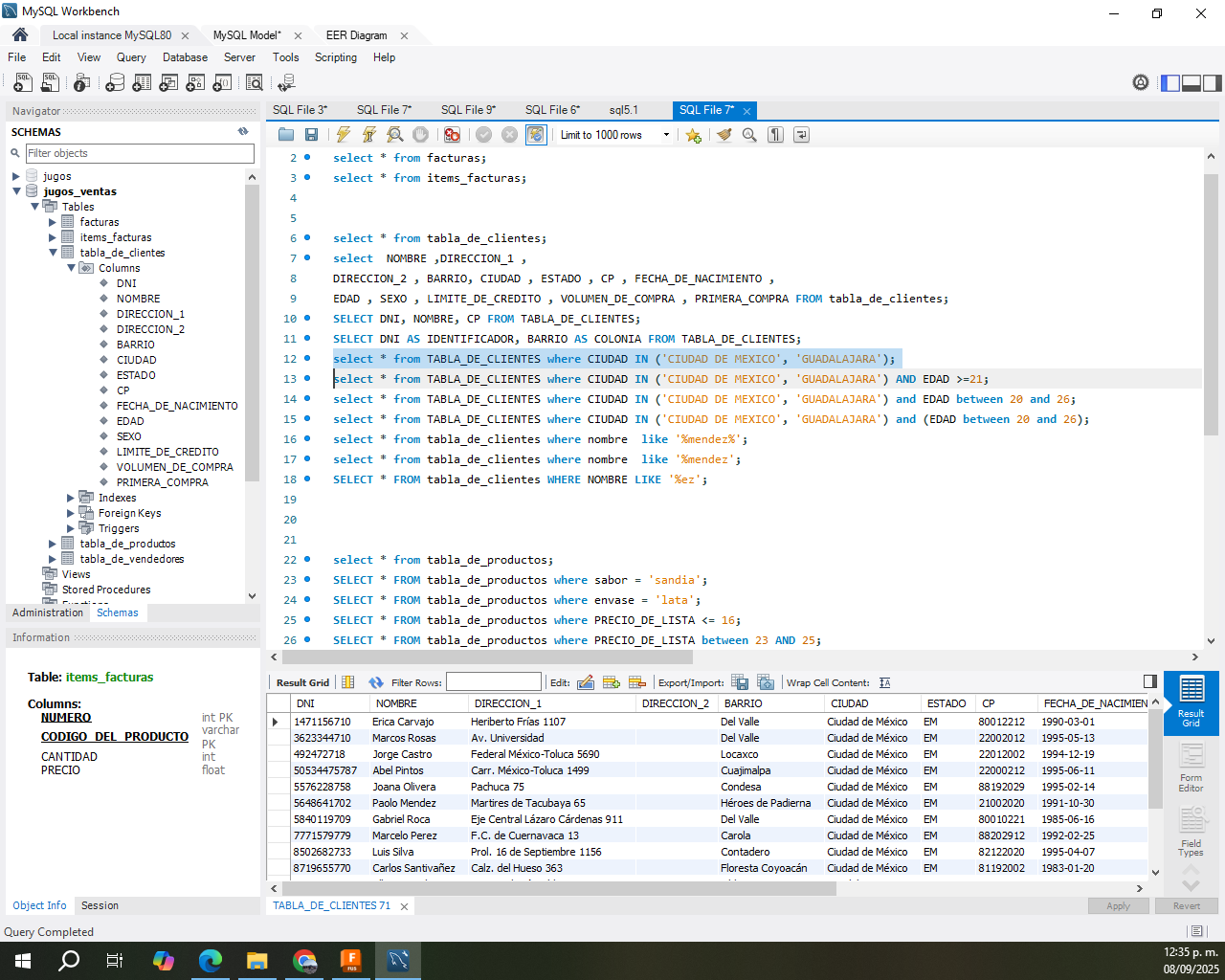Open the Query menu
The width and height of the screenshot is (1225, 980).
(x=131, y=57)
